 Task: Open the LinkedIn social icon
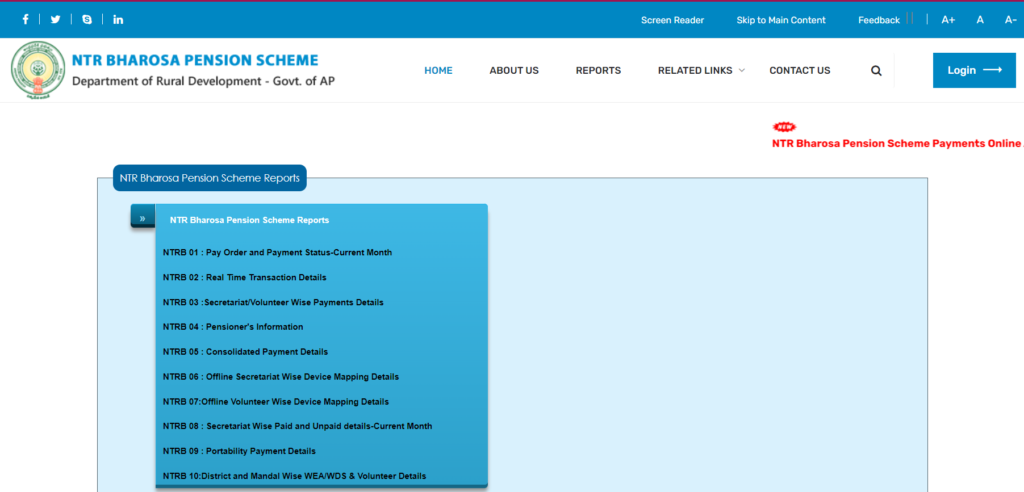(118, 20)
